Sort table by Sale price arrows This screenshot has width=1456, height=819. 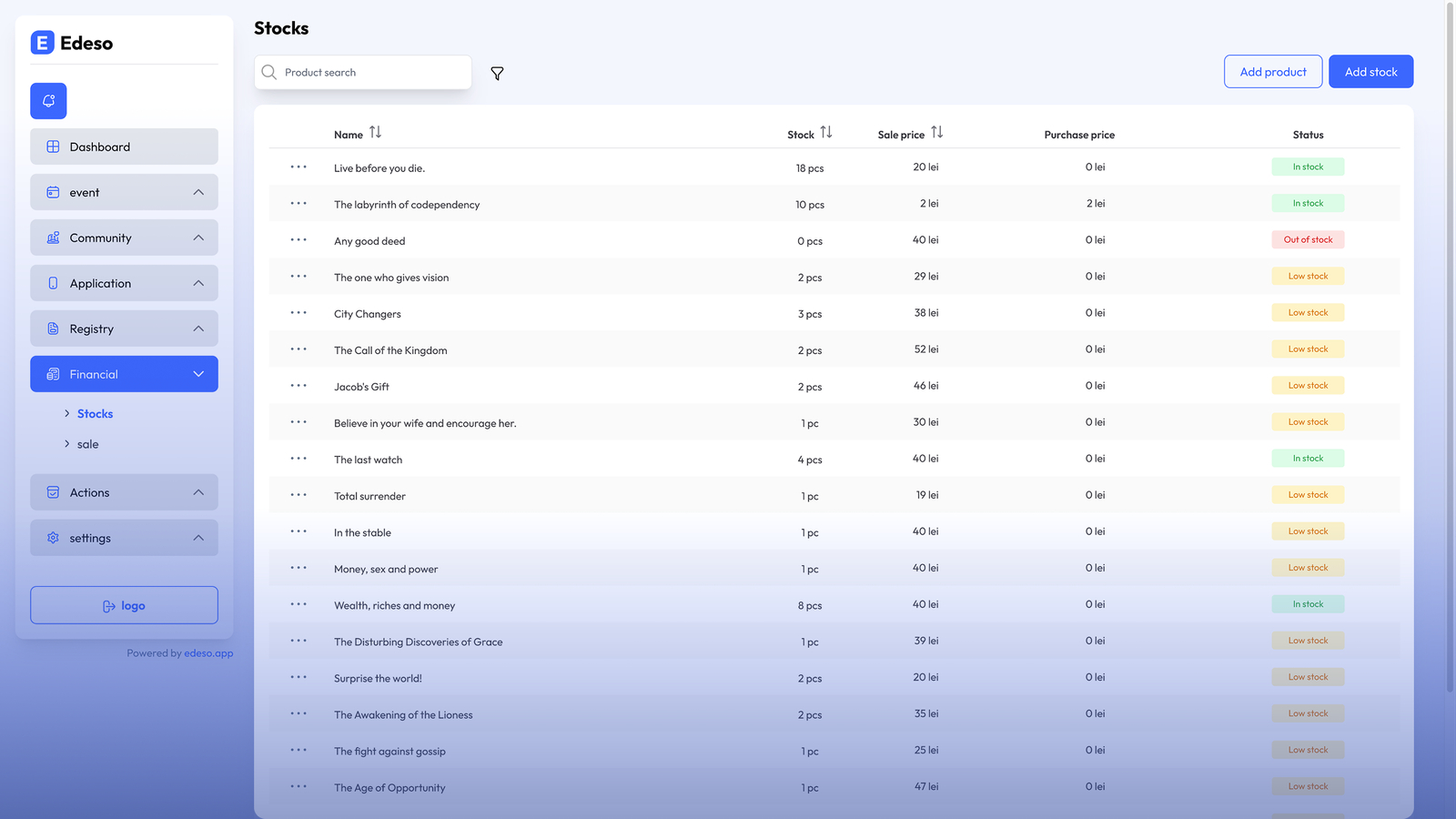click(x=936, y=133)
